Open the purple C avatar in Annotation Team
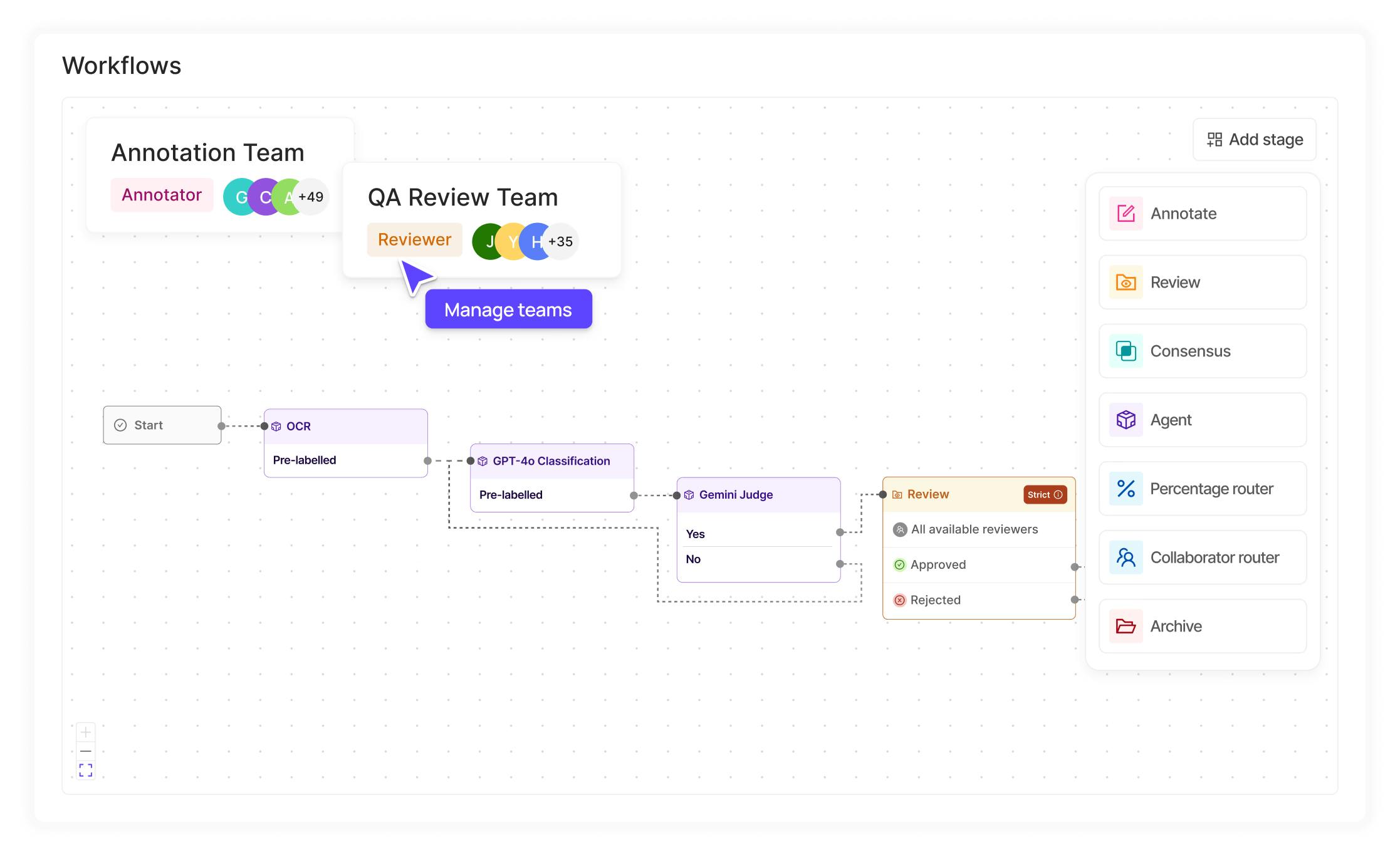 266,197
